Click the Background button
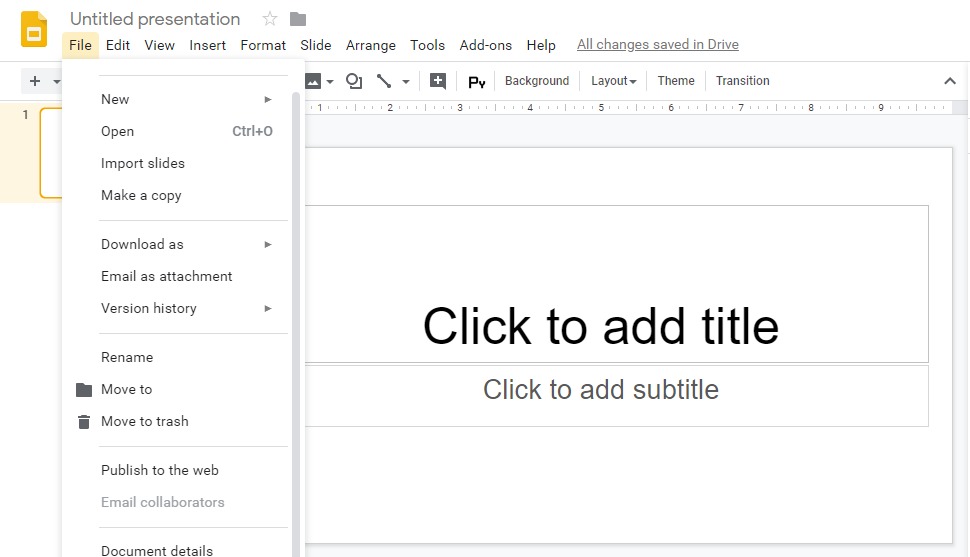This screenshot has height=557, width=970. click(537, 80)
